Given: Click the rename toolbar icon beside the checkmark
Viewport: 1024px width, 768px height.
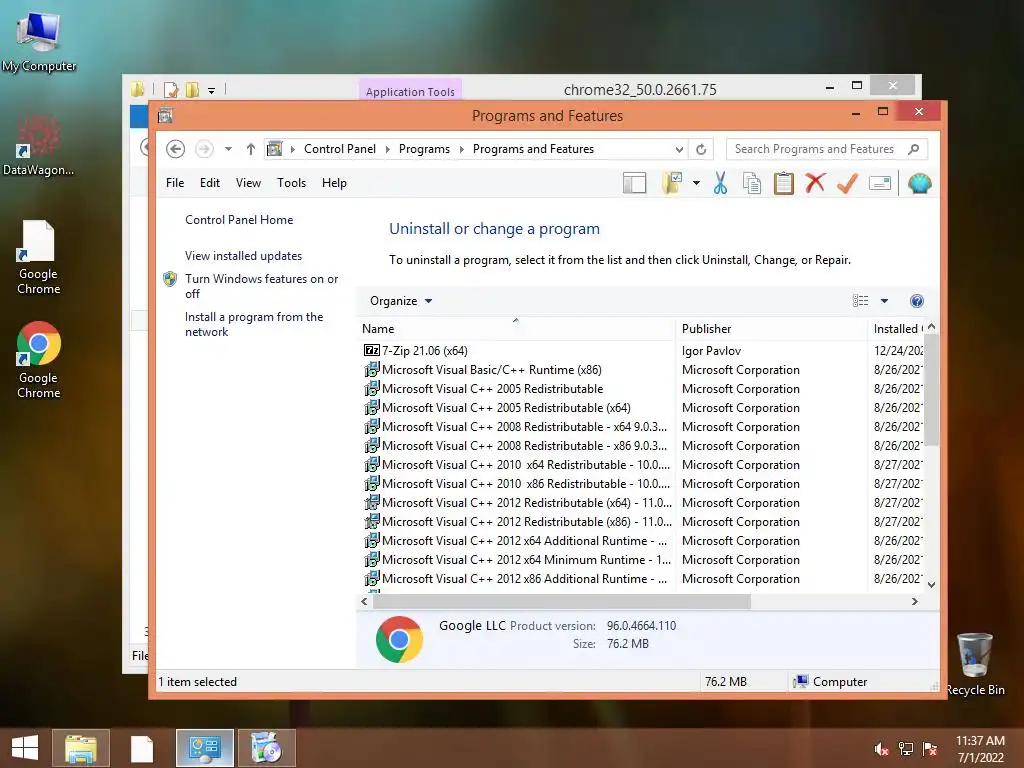Looking at the screenshot, I should tap(880, 184).
